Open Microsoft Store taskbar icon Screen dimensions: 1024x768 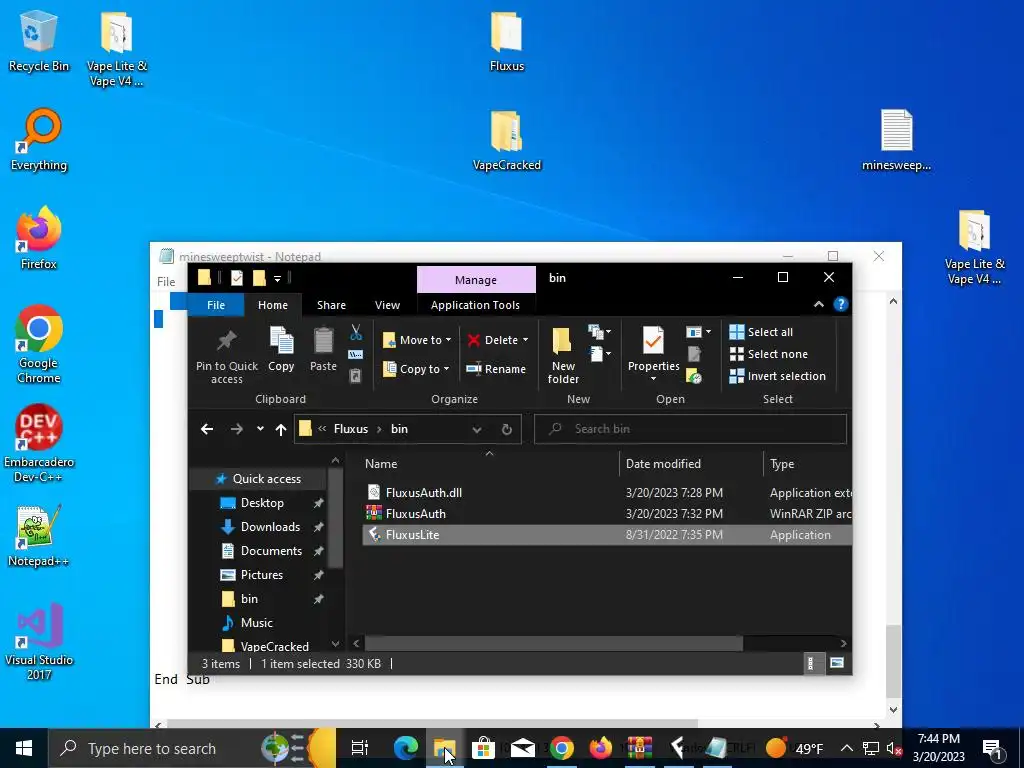point(483,748)
